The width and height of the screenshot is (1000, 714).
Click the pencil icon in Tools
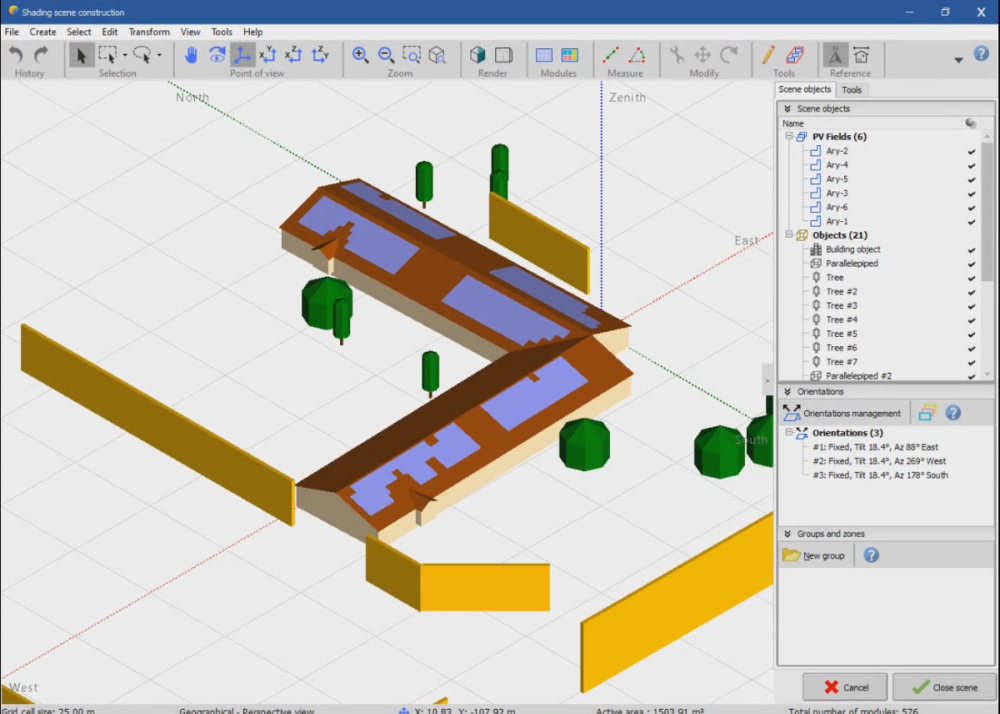(x=768, y=55)
